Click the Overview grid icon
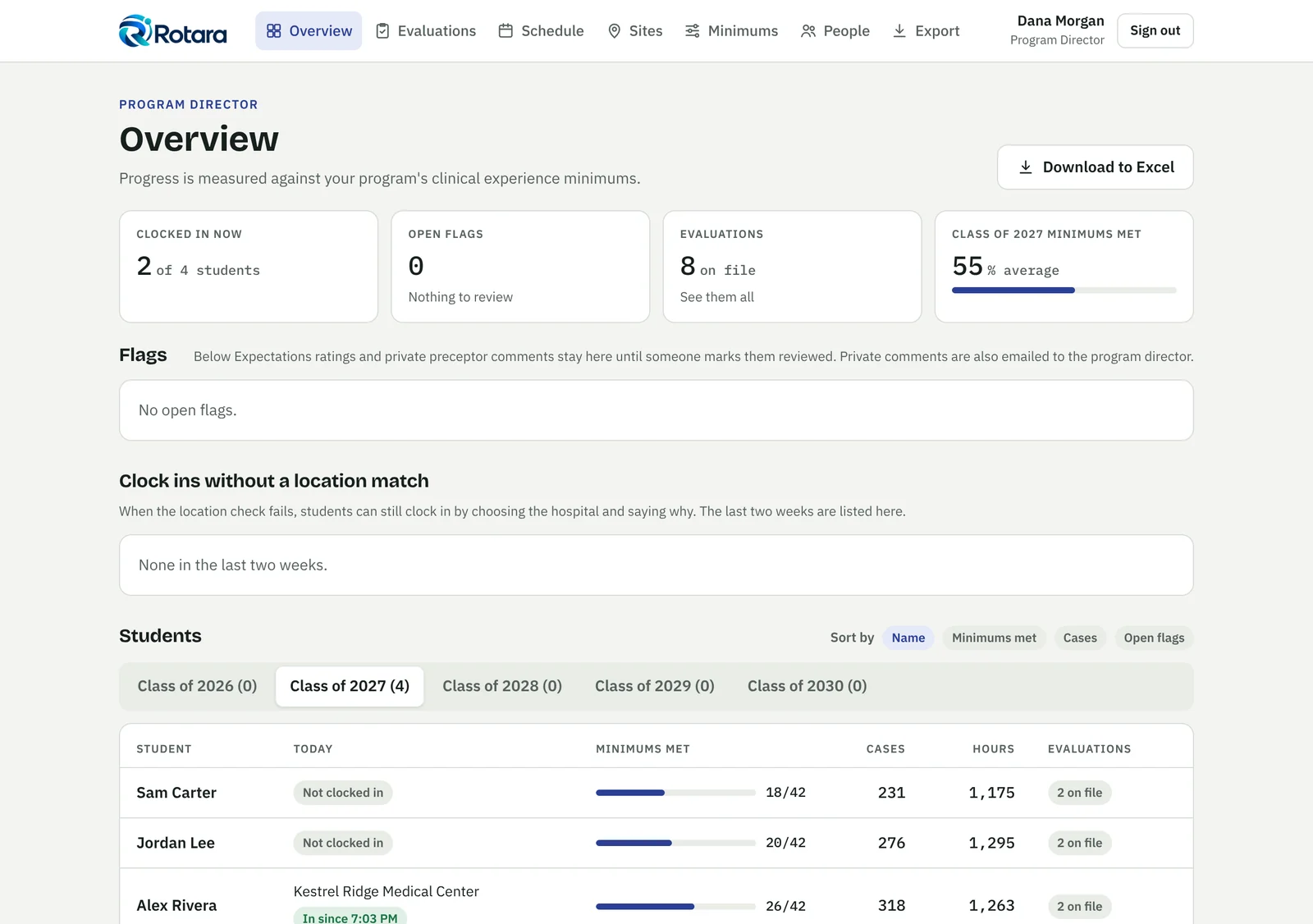1313x924 pixels. click(274, 31)
